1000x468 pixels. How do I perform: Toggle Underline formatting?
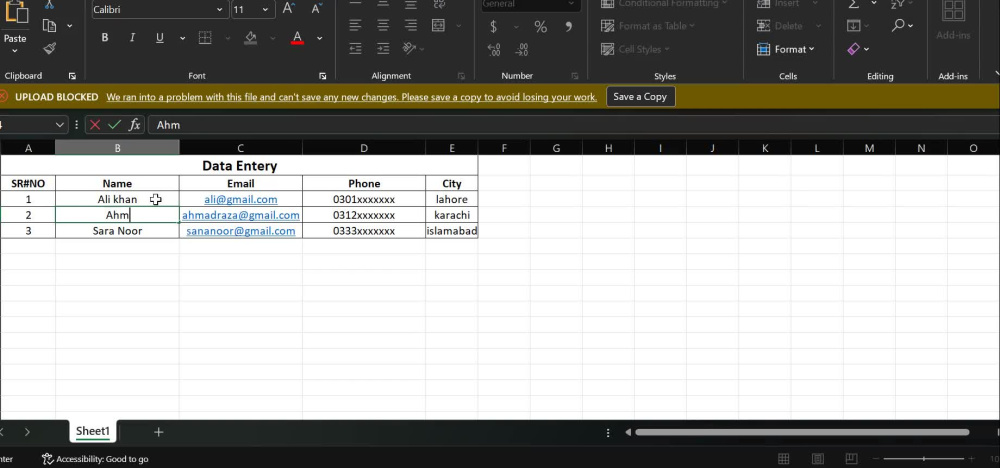click(x=159, y=38)
